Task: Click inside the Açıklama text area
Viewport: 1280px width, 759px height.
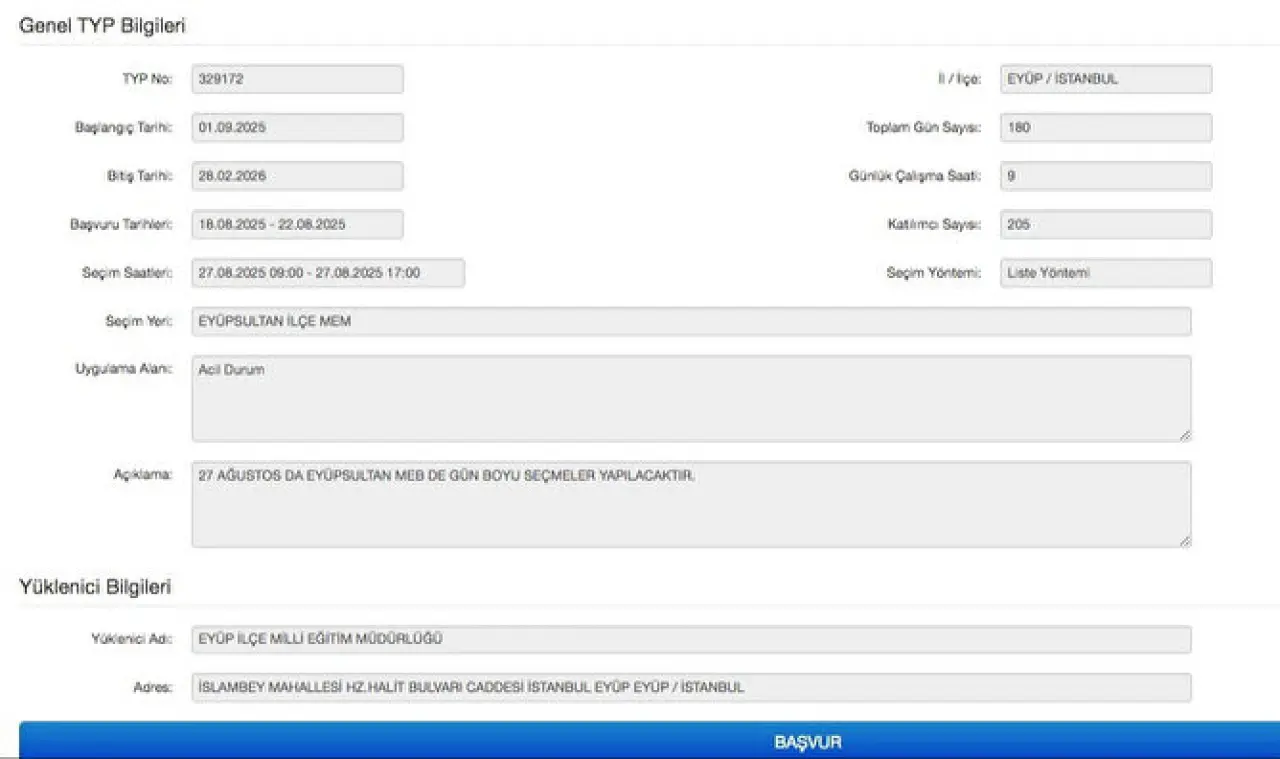Action: tap(691, 504)
